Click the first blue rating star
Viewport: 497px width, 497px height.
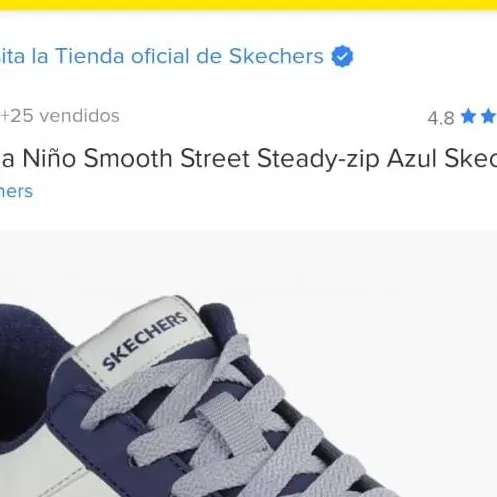[468, 116]
